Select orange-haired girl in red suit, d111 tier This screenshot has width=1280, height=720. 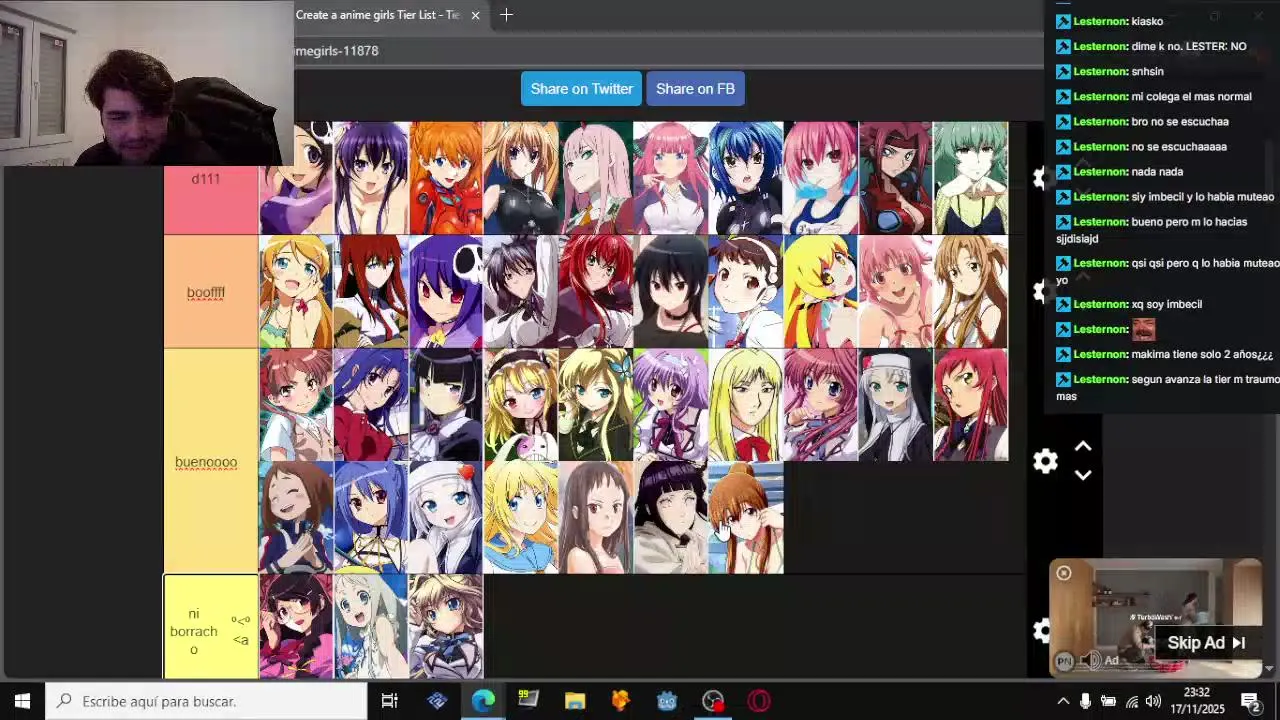click(446, 178)
